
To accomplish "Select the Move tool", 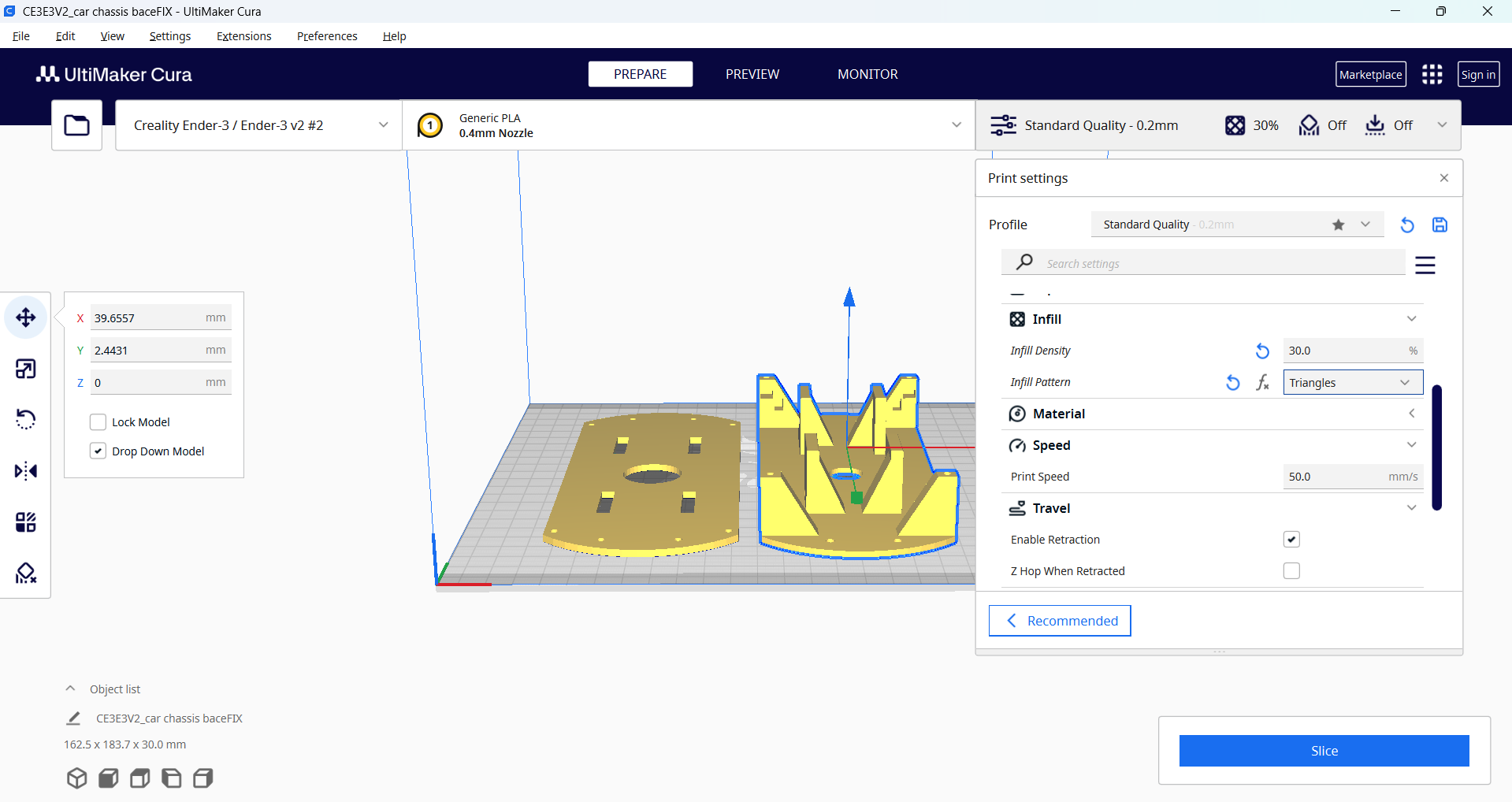I will pyautogui.click(x=26, y=317).
